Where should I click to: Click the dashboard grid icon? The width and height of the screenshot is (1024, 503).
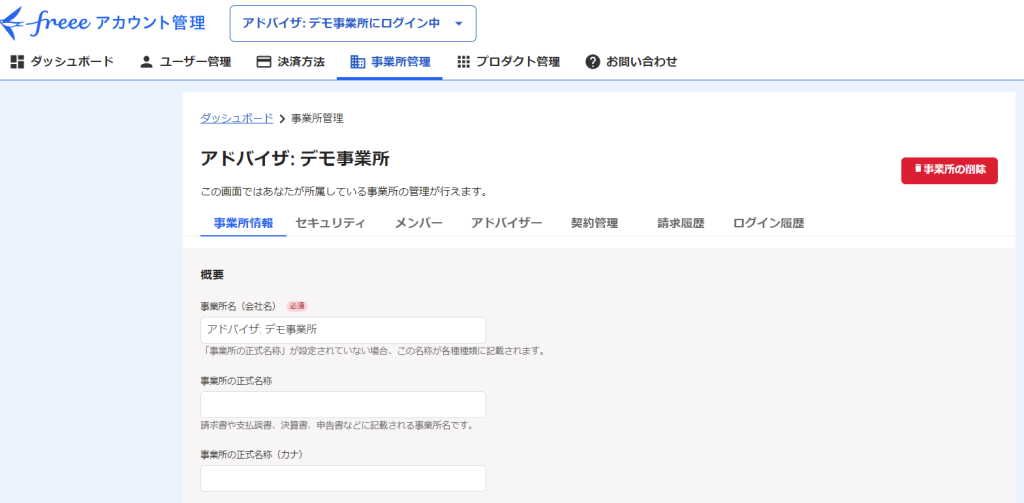click(x=17, y=62)
